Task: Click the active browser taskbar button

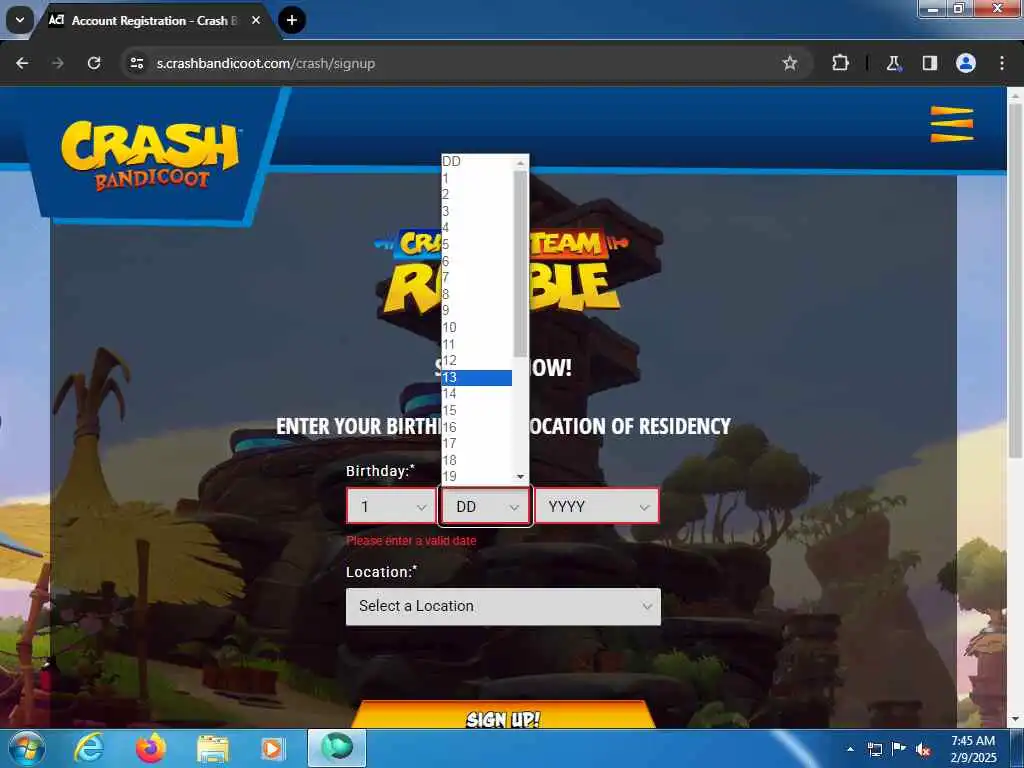Action: pos(337,748)
